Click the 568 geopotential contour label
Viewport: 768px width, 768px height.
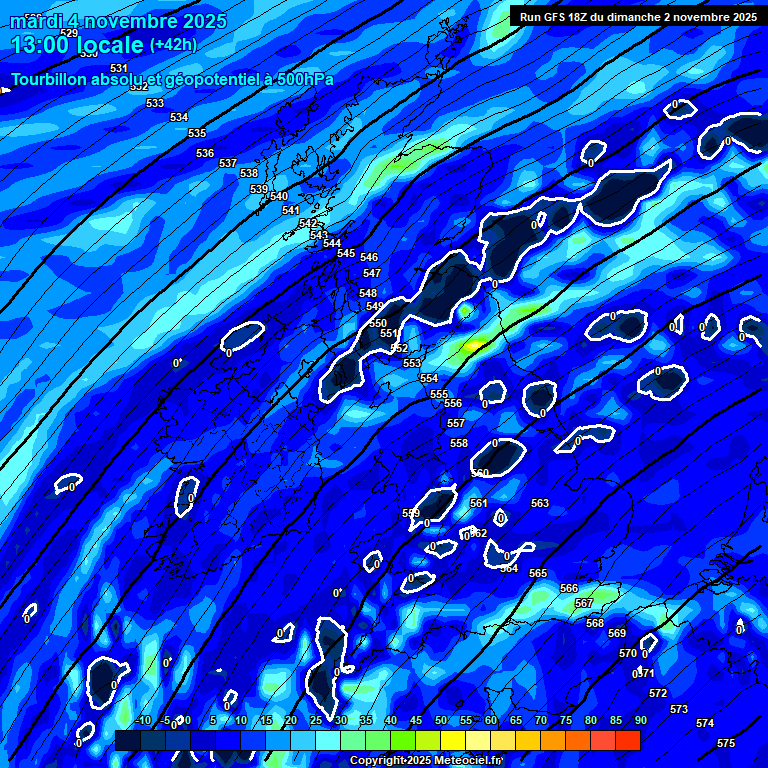595,623
